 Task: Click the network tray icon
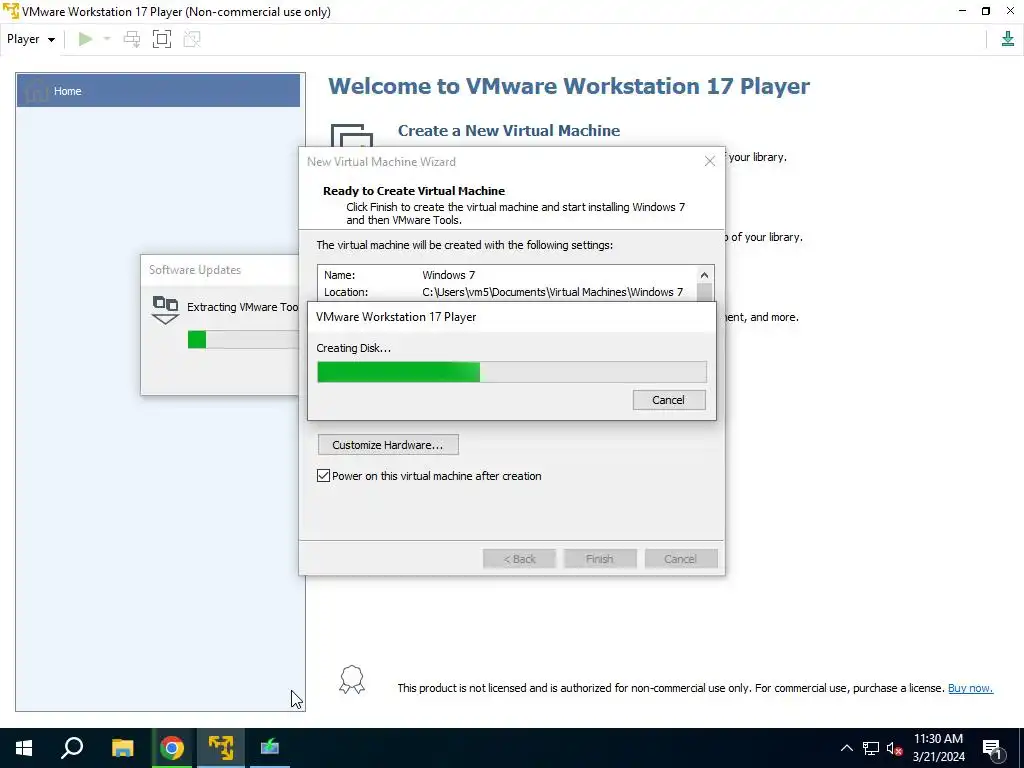coord(871,748)
